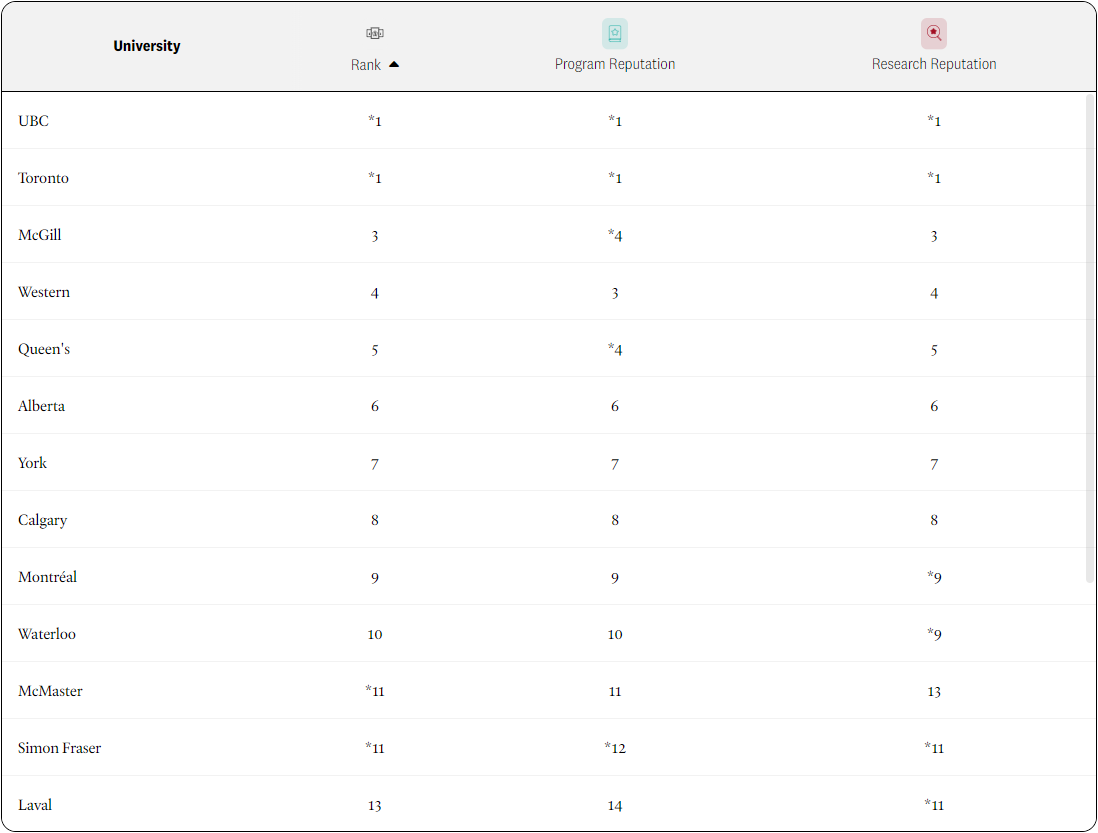This screenshot has height=833, width=1098.
Task: Select the UBC university name
Action: (x=34, y=120)
